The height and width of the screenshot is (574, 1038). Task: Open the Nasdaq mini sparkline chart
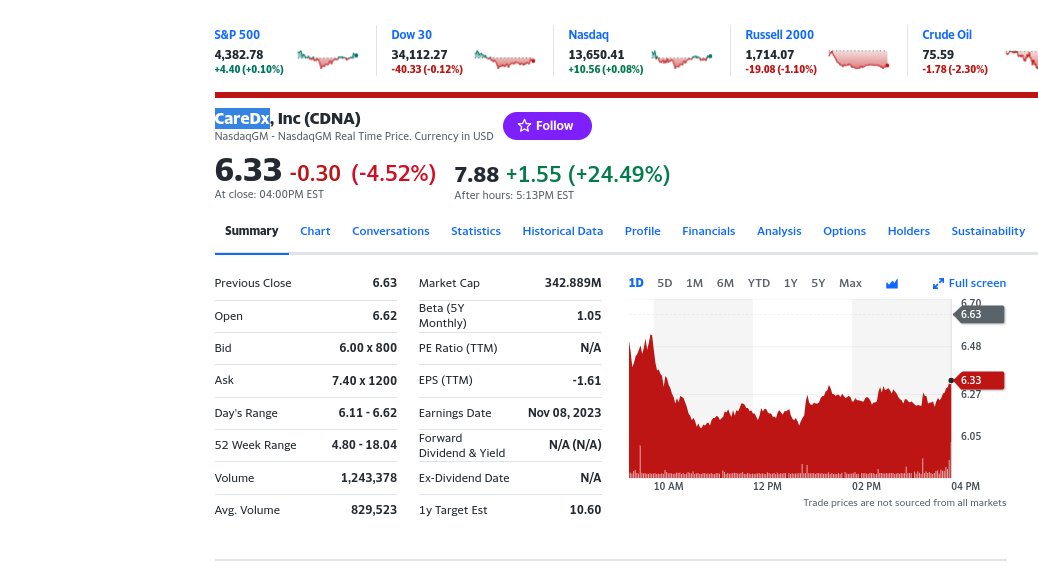(682, 59)
